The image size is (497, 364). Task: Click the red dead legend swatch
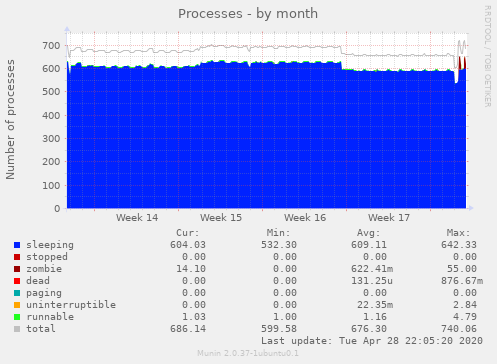click(17, 281)
